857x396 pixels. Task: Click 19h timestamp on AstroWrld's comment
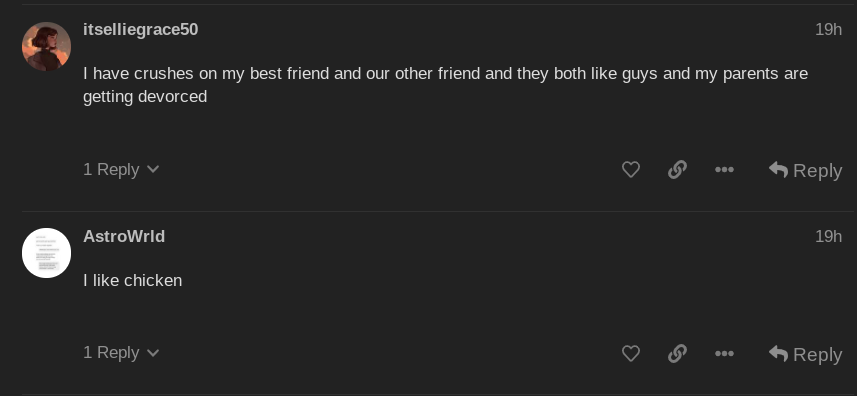[828, 237]
